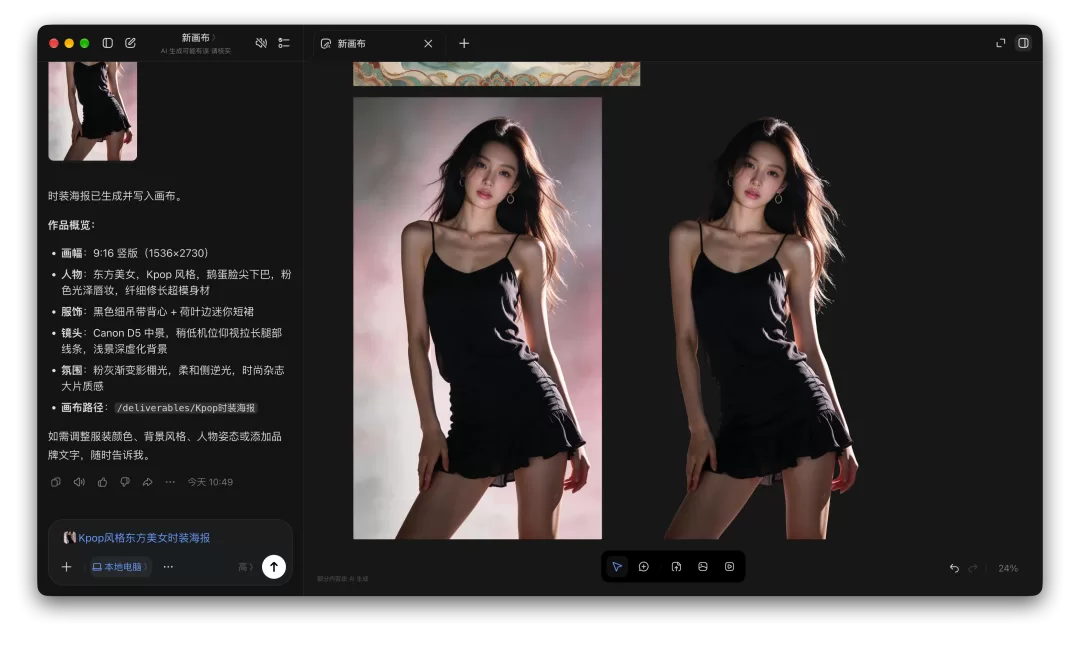Select the pink-background poster on canvas
1080x646 pixels.
click(x=477, y=318)
